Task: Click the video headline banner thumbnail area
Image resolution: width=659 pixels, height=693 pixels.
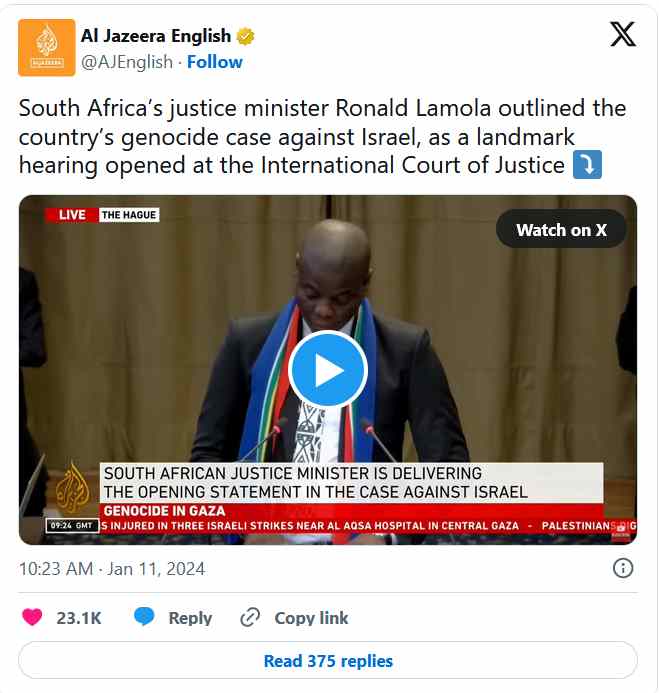Action: click(351, 482)
